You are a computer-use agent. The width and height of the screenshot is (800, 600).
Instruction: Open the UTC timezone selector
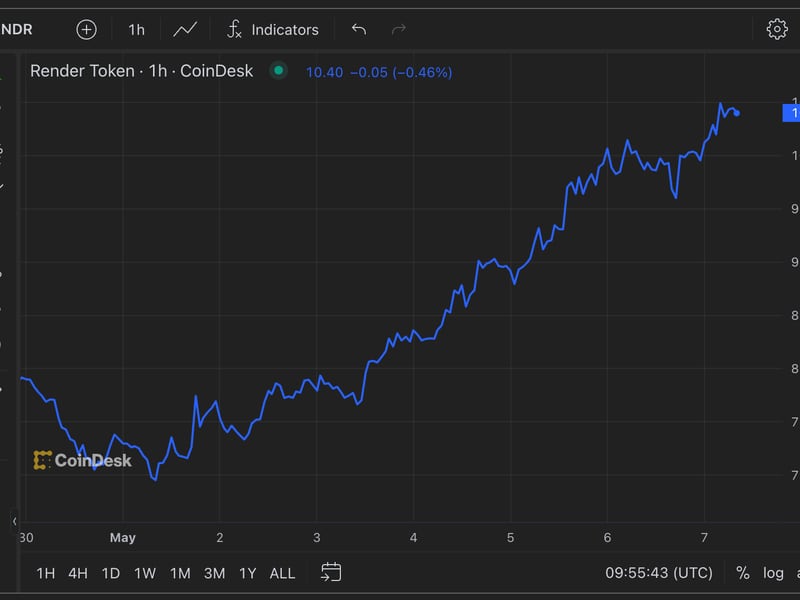coord(659,573)
